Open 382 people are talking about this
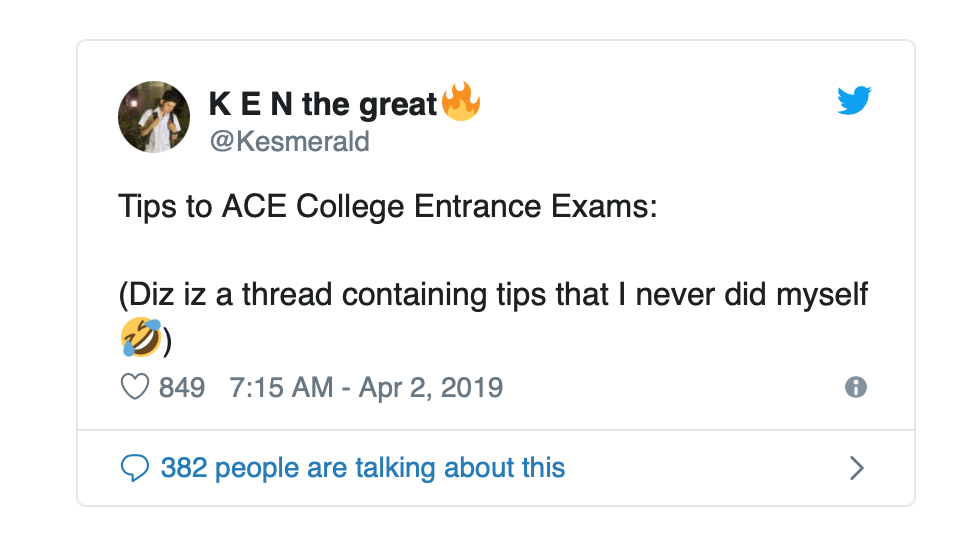This screenshot has width=971, height=544. 363,468
